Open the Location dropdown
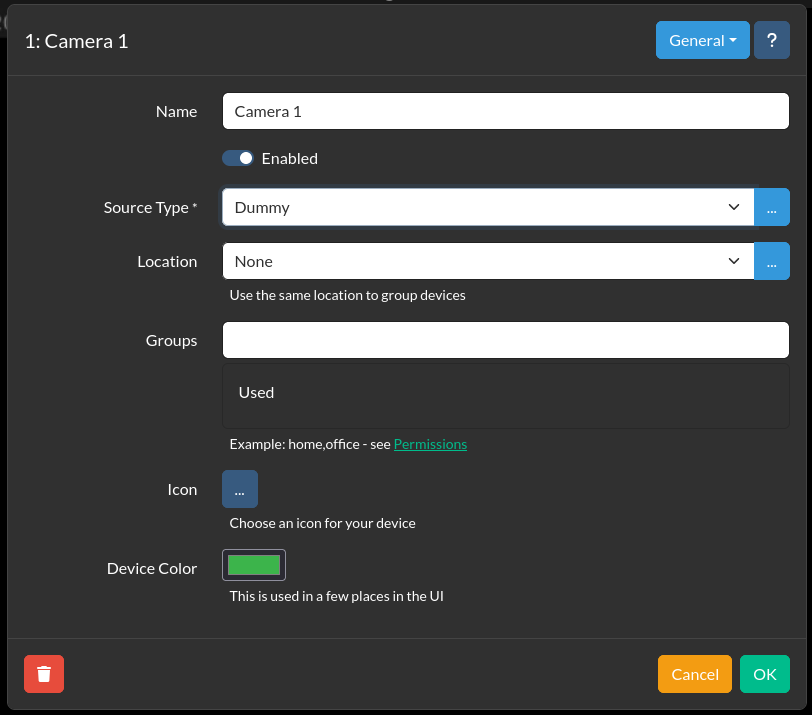 click(488, 261)
